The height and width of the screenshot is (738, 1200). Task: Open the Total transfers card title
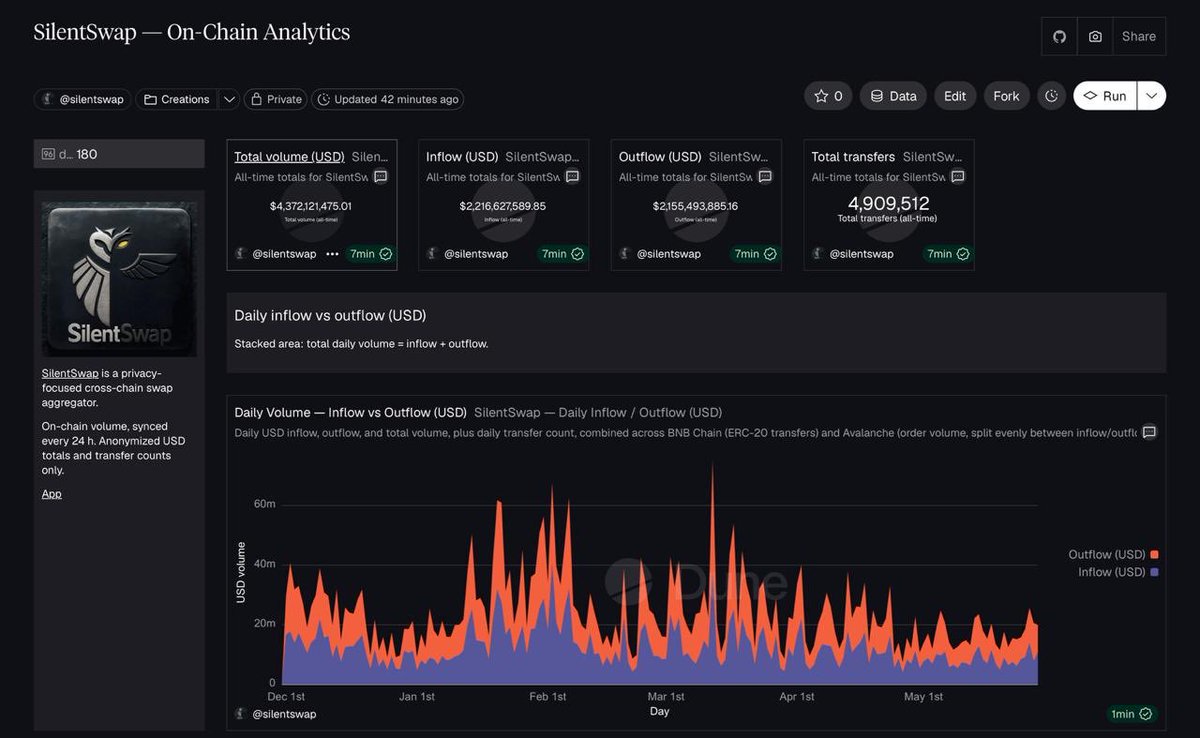[853, 157]
